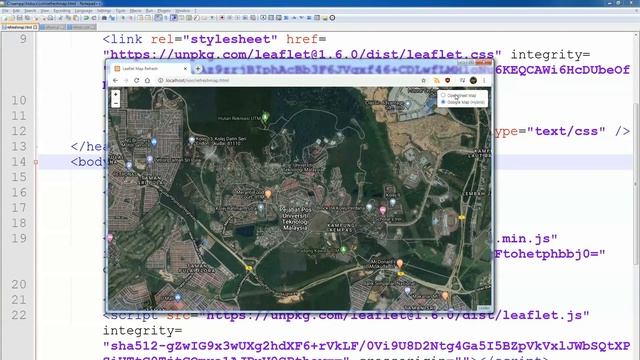Viewport: 640px width, 360px height.
Task: Open the View menu
Action: pos(45,11)
